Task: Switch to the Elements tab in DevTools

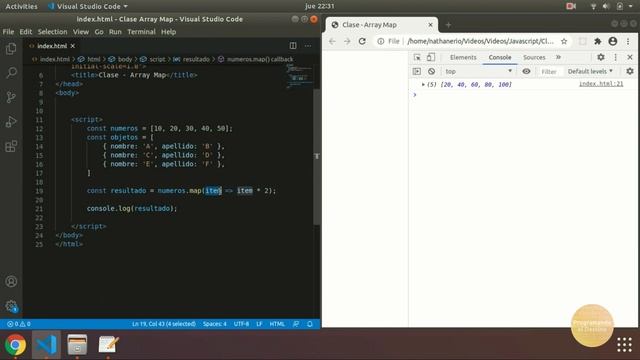Action: pos(463,58)
